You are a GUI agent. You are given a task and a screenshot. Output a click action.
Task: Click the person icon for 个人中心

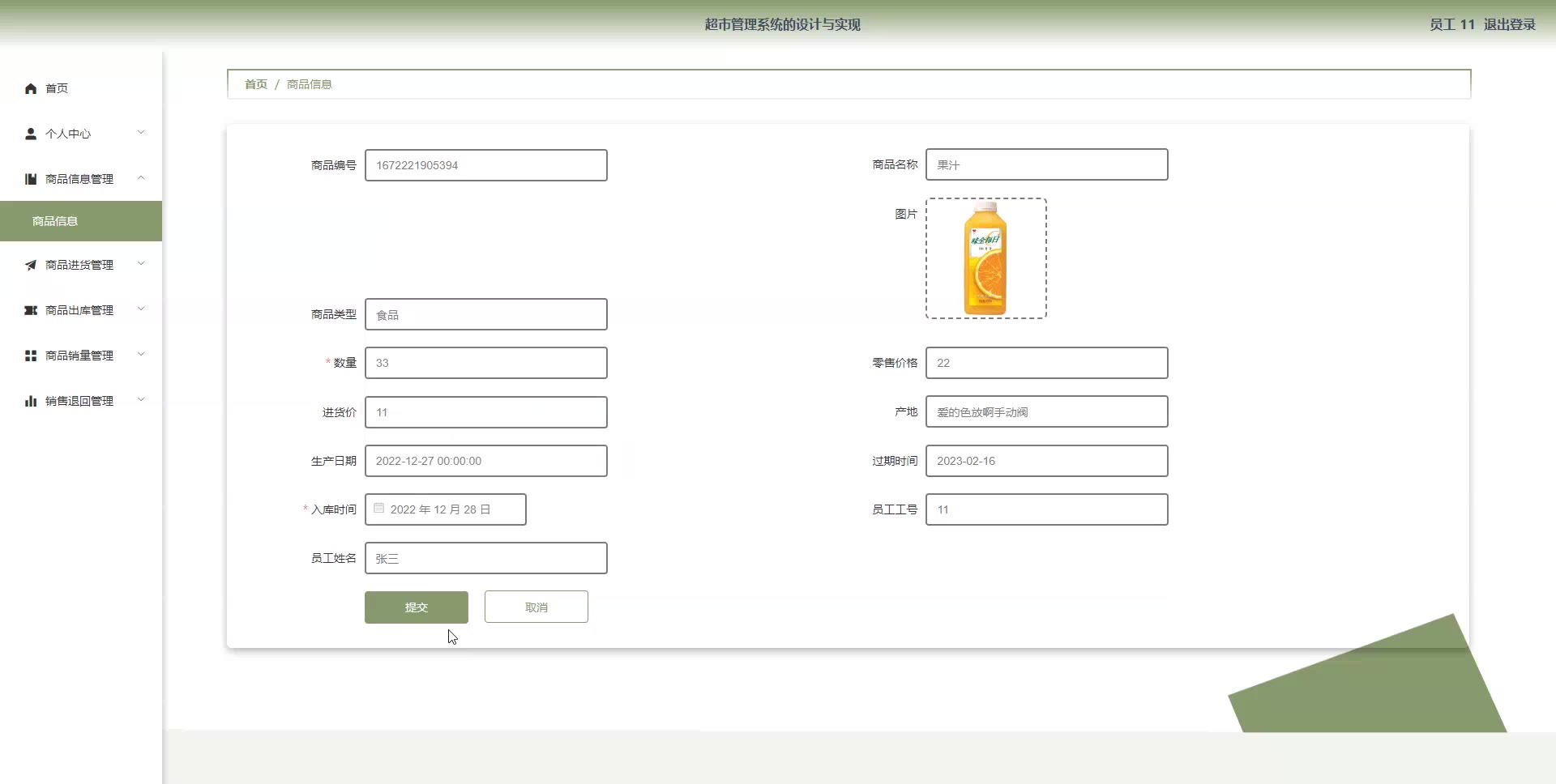click(31, 134)
